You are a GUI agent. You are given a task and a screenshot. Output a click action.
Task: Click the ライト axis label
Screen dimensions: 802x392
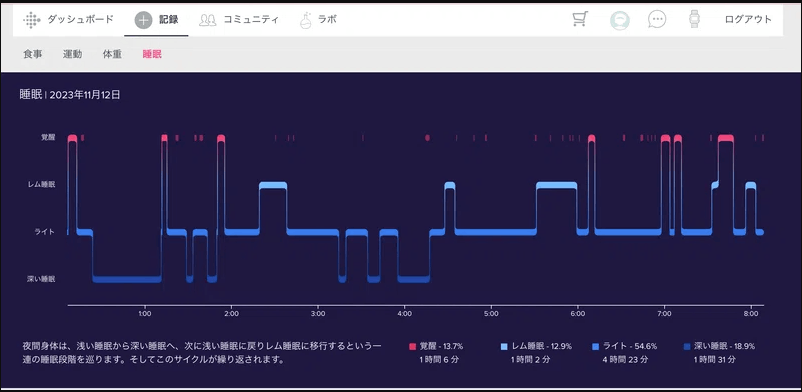point(44,232)
